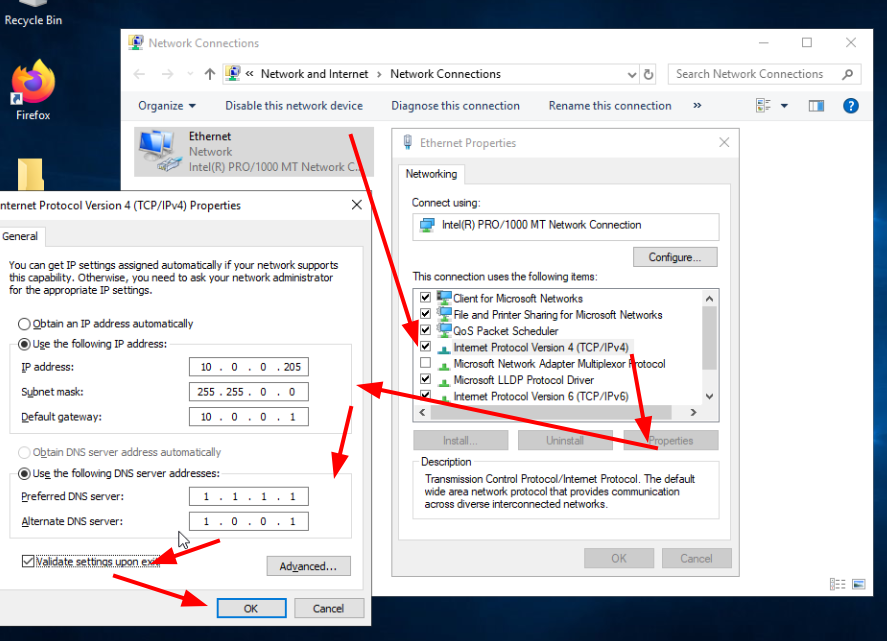
Task: Toggle the preview pane icon
Action: [x=816, y=106]
